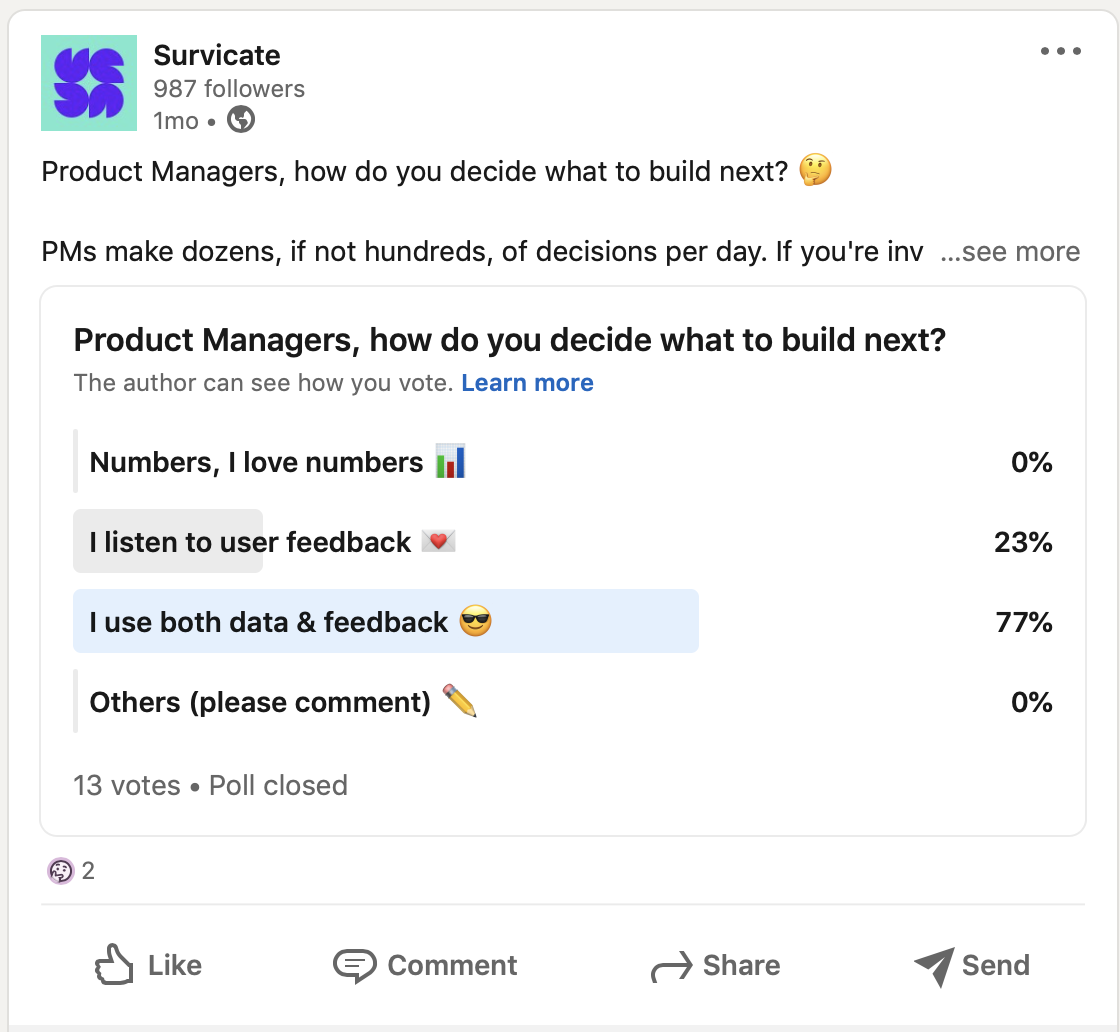The height and width of the screenshot is (1032, 1120).
Task: Click the thinking-face reaction icon
Action: tap(60, 871)
